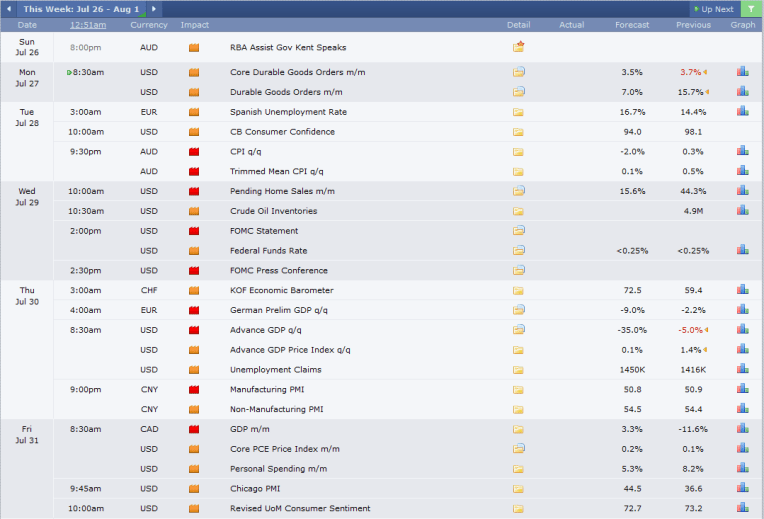Open graph for Durable Goods Orders m/m
This screenshot has width=764, height=519.
point(743,92)
